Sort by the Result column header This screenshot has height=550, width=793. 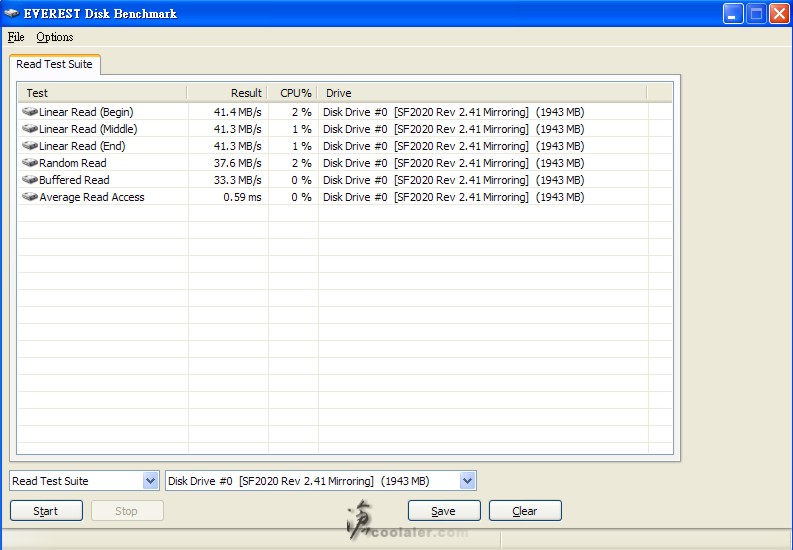click(227, 93)
